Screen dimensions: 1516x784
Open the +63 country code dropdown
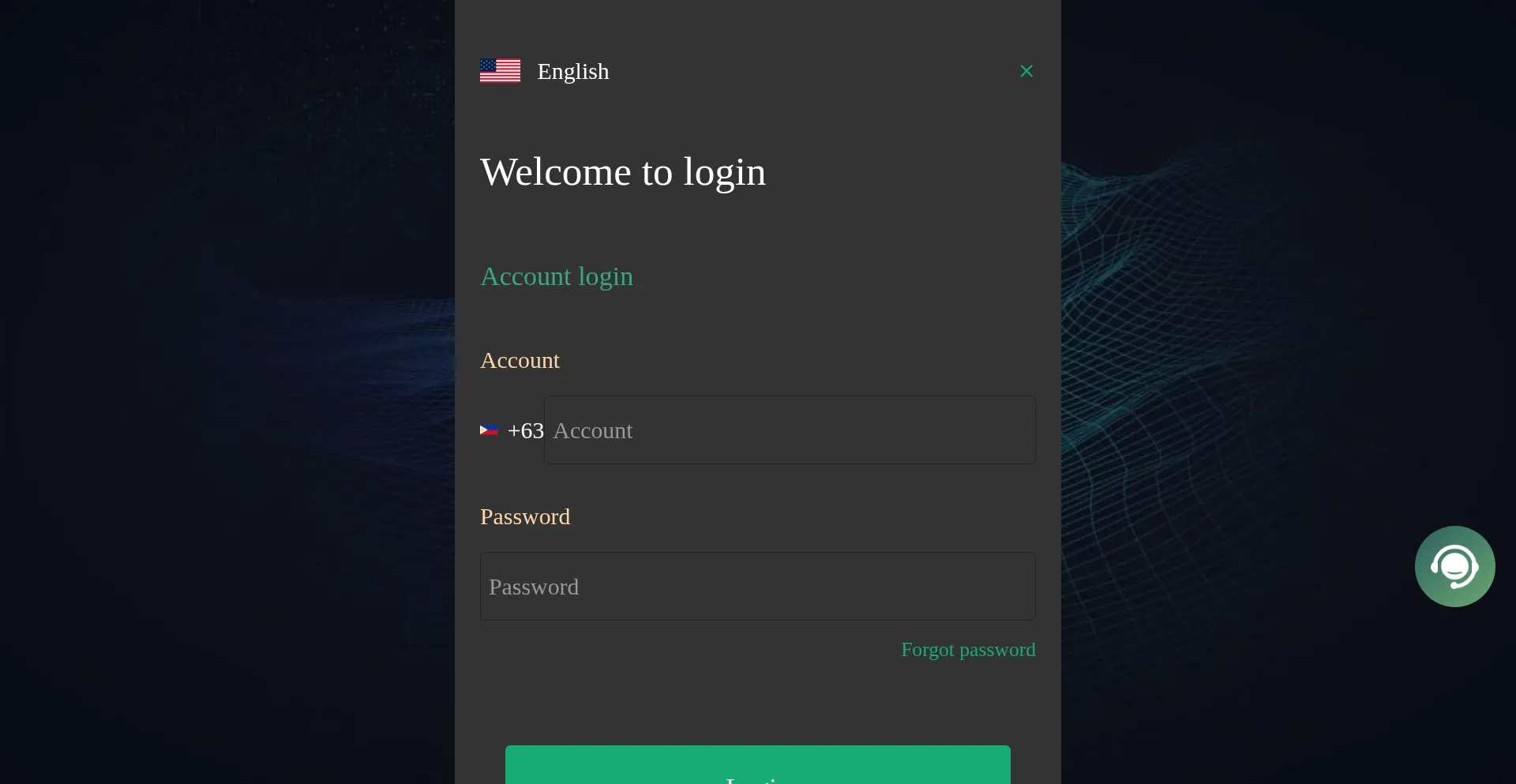[512, 430]
